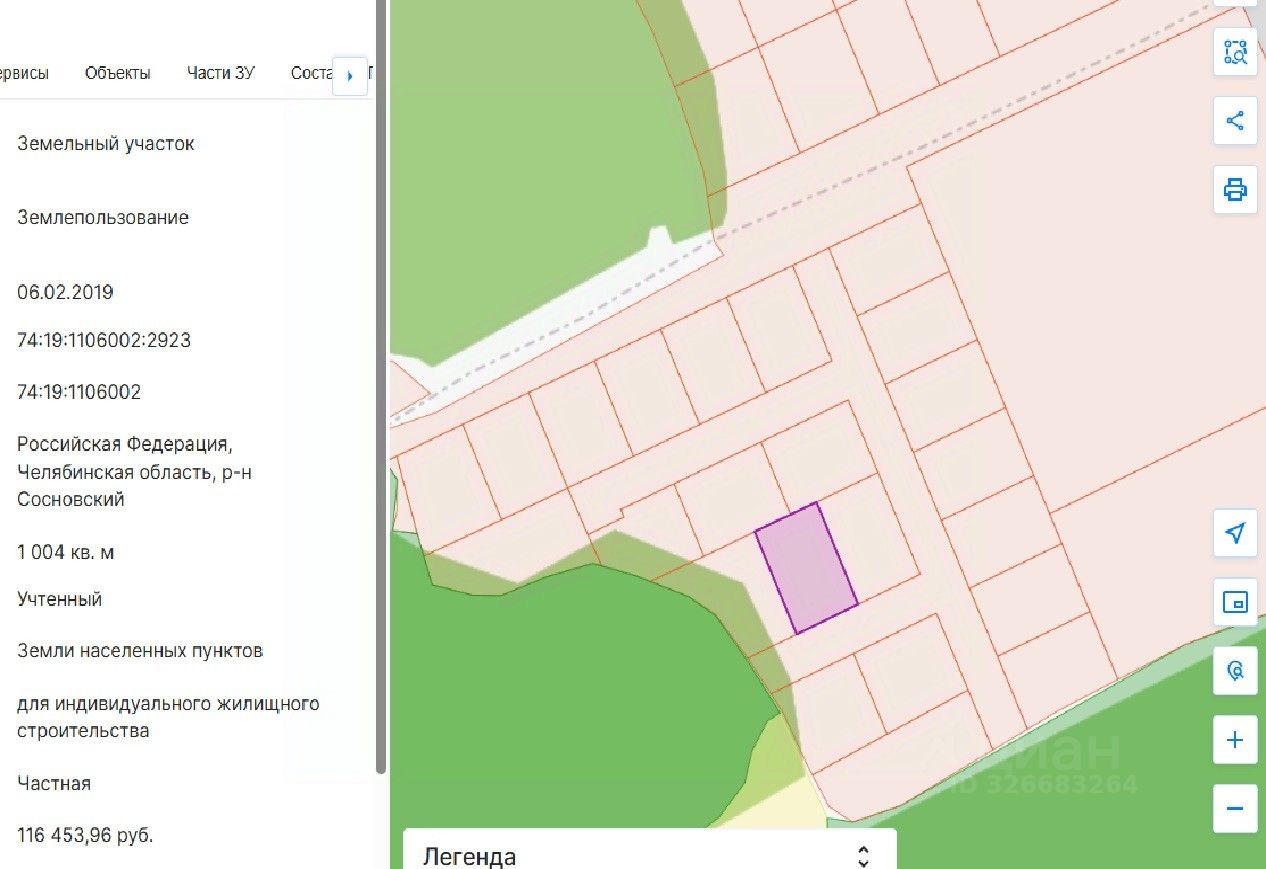Click the share map icon
The height and width of the screenshot is (869, 1266).
pos(1235,121)
